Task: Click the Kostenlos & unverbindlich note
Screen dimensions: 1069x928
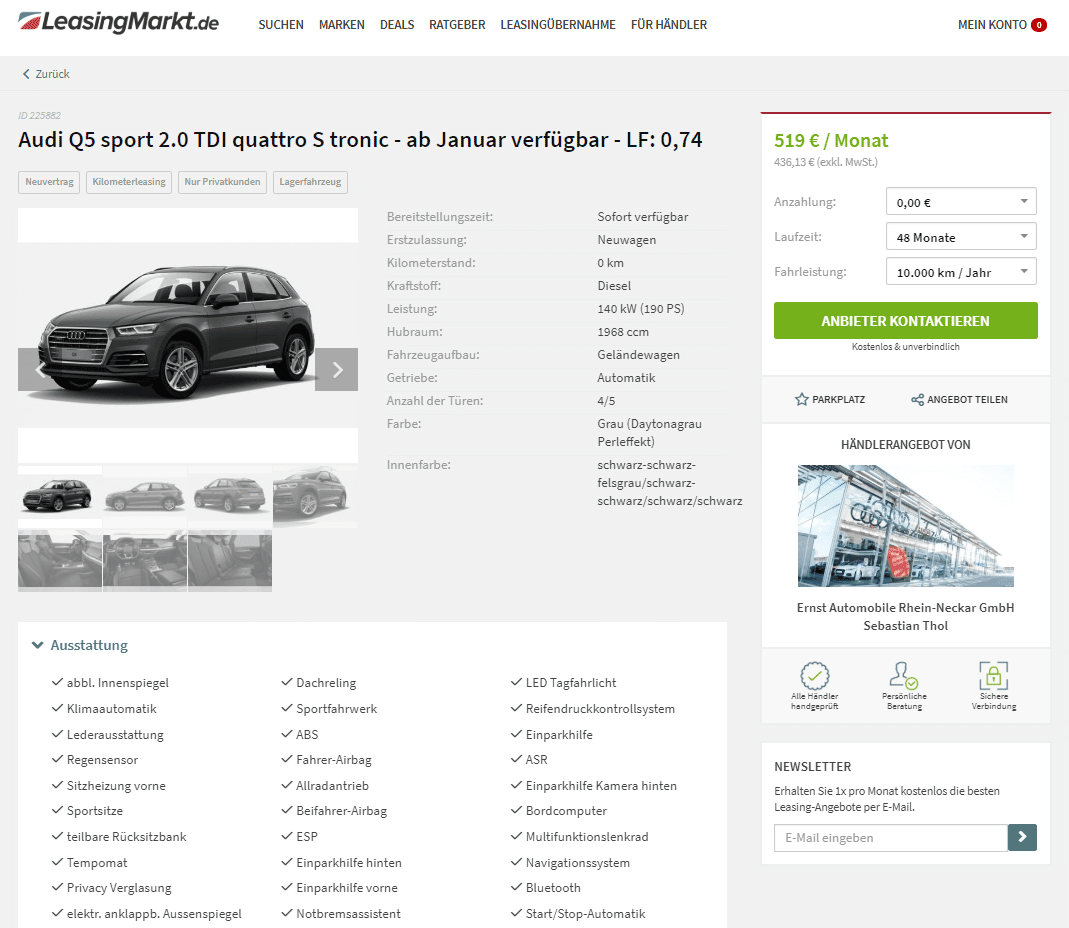Action: (x=905, y=347)
